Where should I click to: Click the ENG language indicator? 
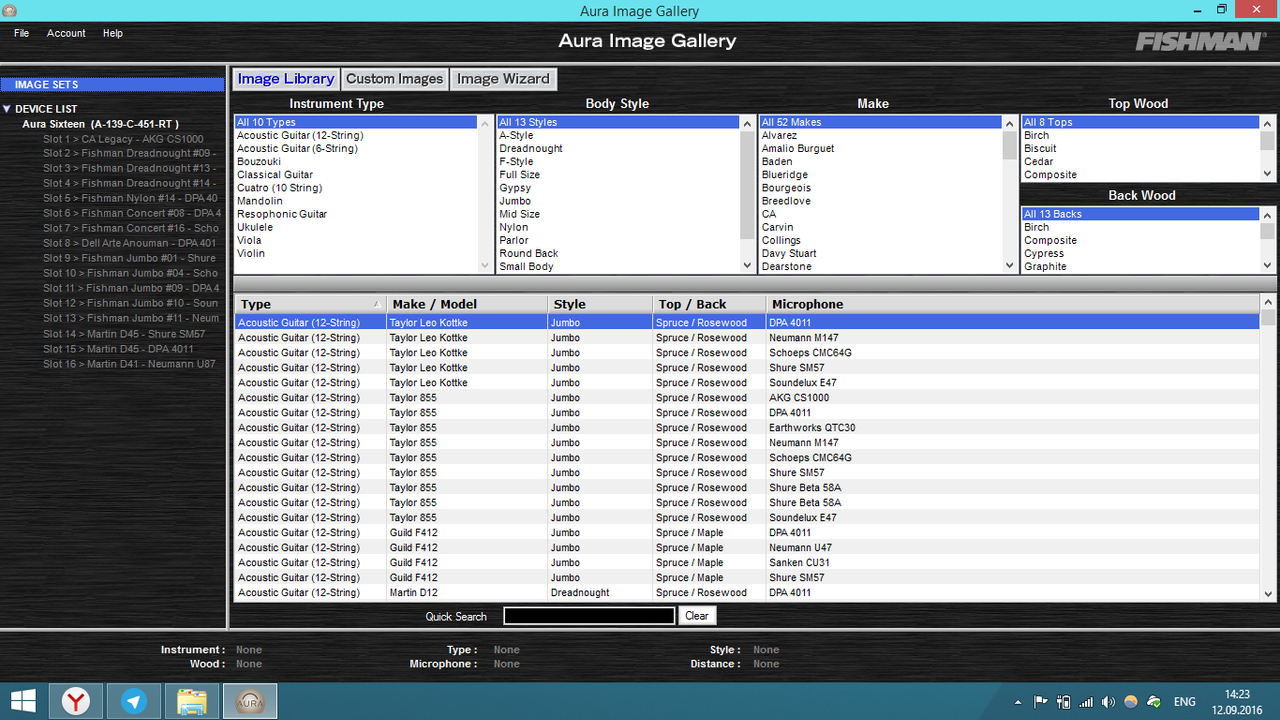(x=1184, y=702)
